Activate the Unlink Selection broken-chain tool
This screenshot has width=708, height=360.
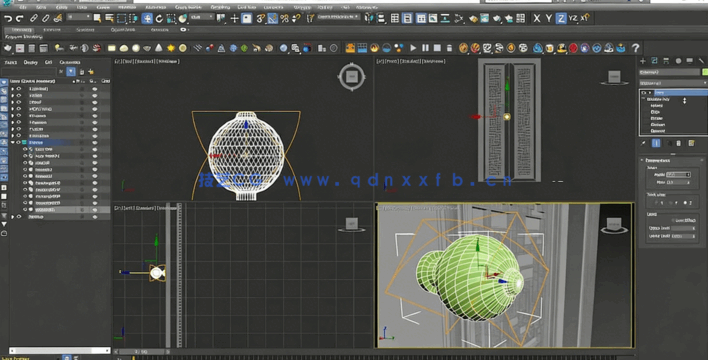46,19
